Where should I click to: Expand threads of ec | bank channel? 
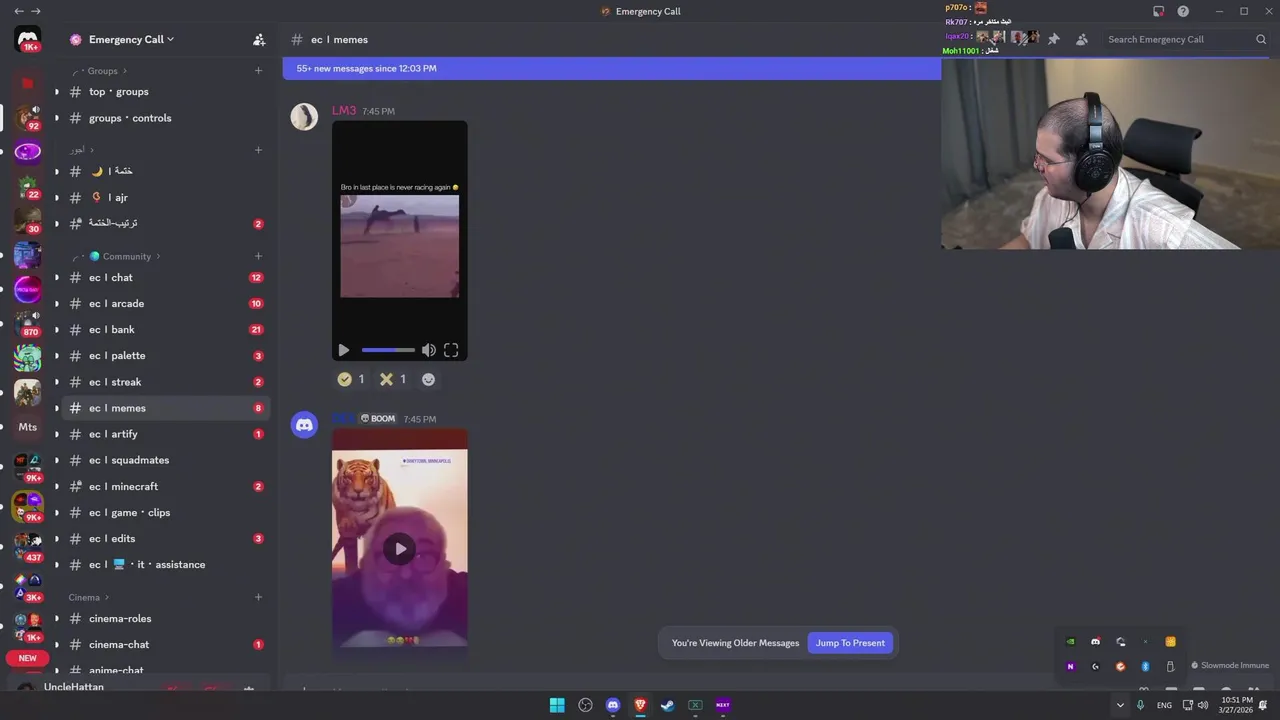click(56, 329)
